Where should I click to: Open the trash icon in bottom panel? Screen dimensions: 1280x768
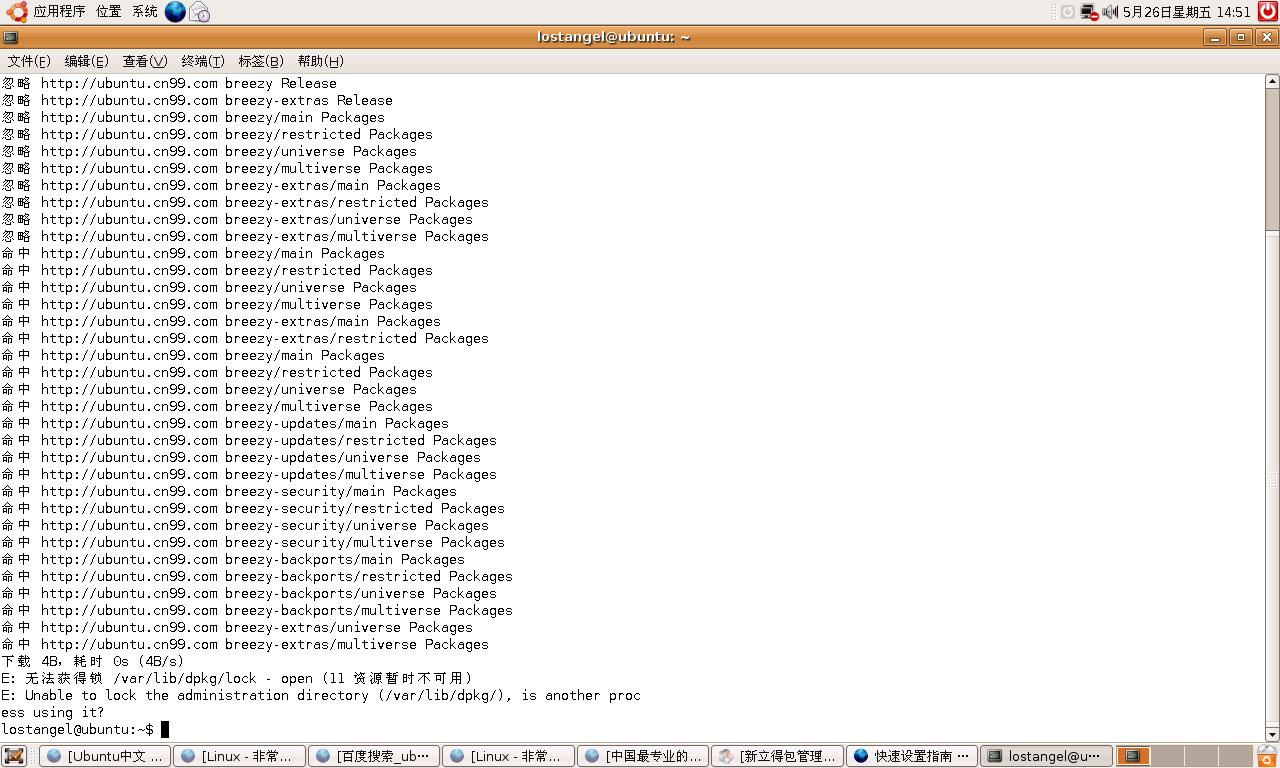pos(1267,756)
